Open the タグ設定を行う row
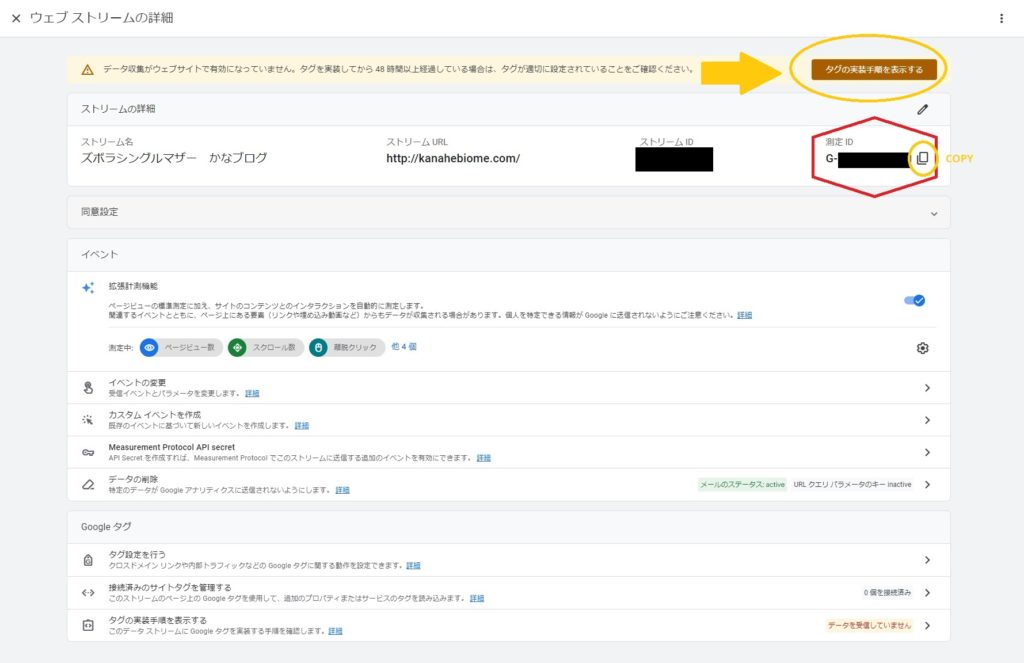The height and width of the screenshot is (663, 1024). tap(927, 560)
